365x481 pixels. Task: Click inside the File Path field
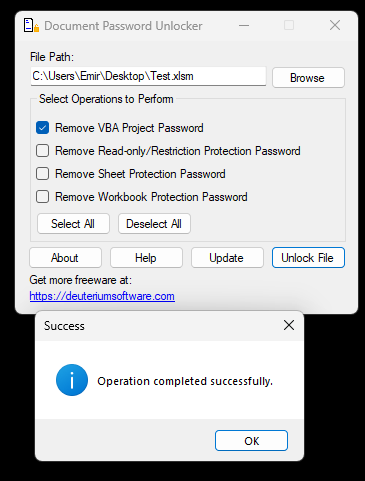[x=148, y=76]
